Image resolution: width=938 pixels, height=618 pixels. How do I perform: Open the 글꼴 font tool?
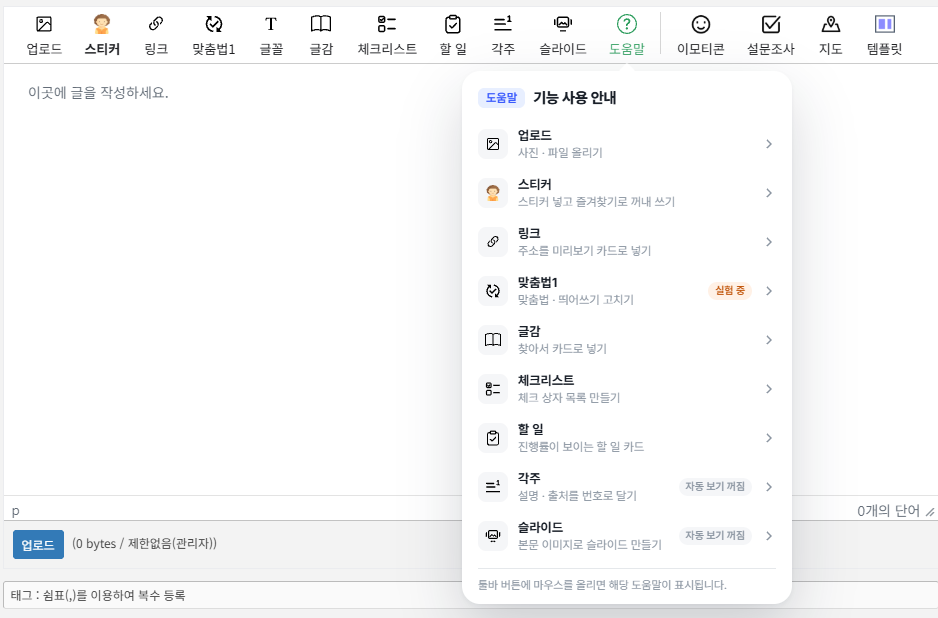click(x=271, y=35)
